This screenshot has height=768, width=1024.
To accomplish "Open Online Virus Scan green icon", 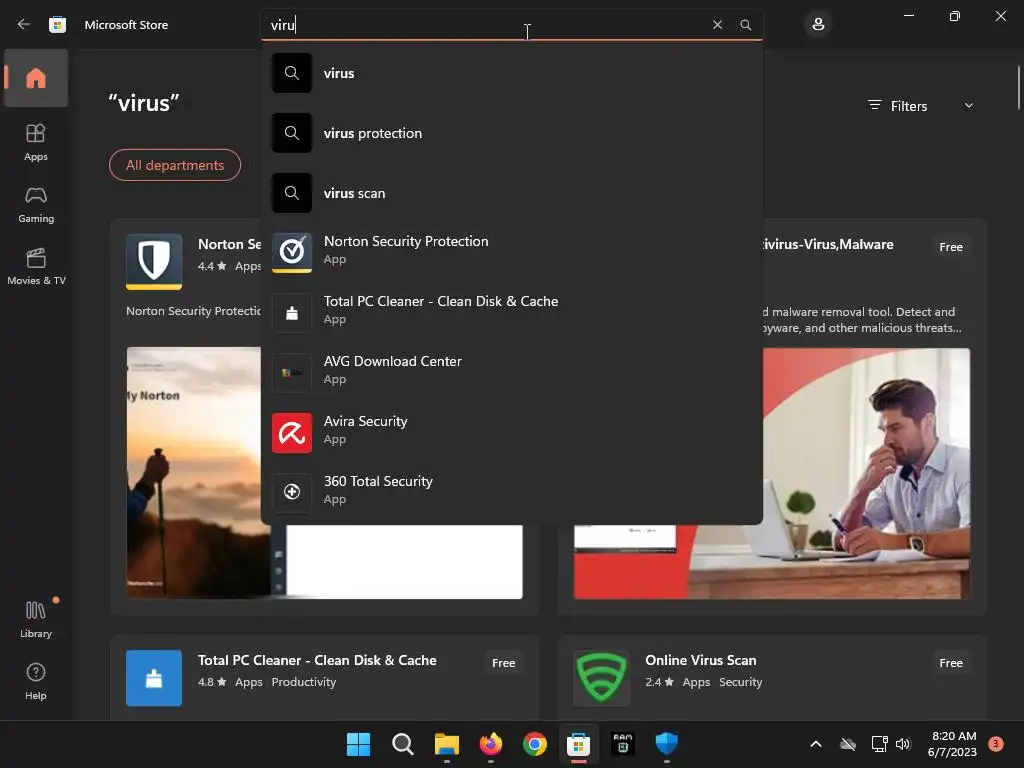I will click(601, 677).
